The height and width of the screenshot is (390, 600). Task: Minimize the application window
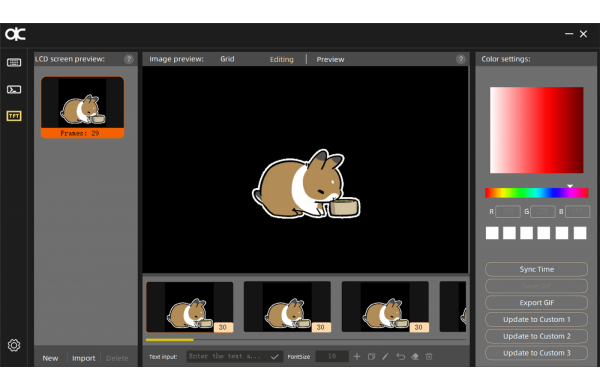click(569, 34)
